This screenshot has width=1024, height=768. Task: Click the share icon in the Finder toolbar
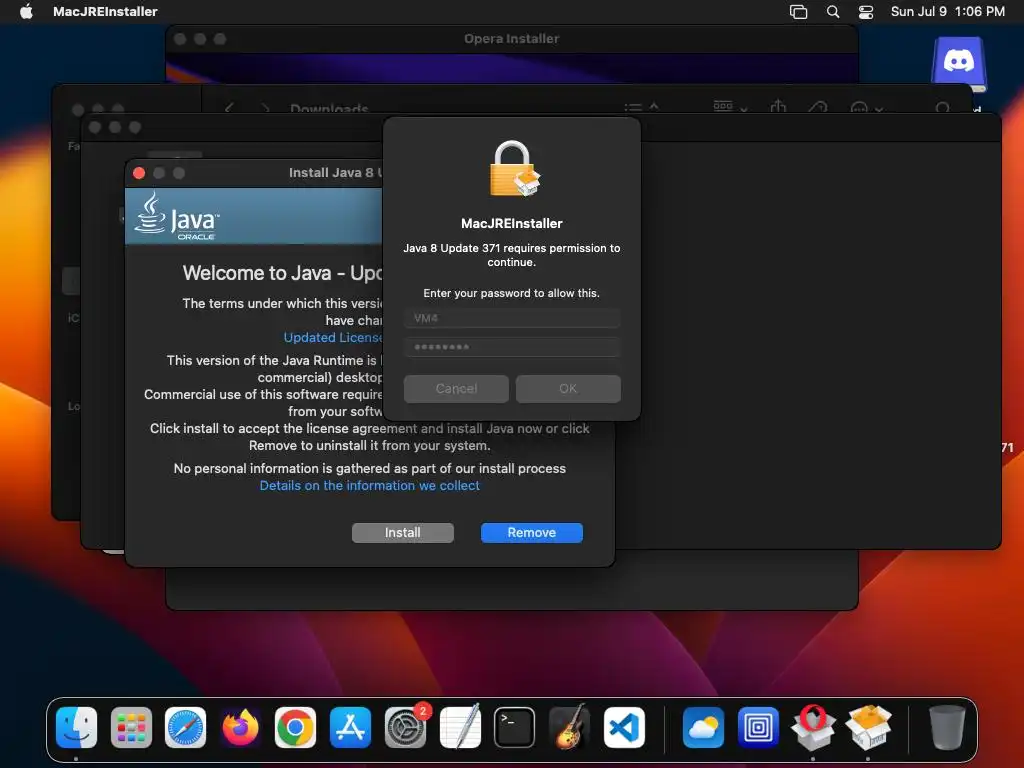tap(778, 106)
